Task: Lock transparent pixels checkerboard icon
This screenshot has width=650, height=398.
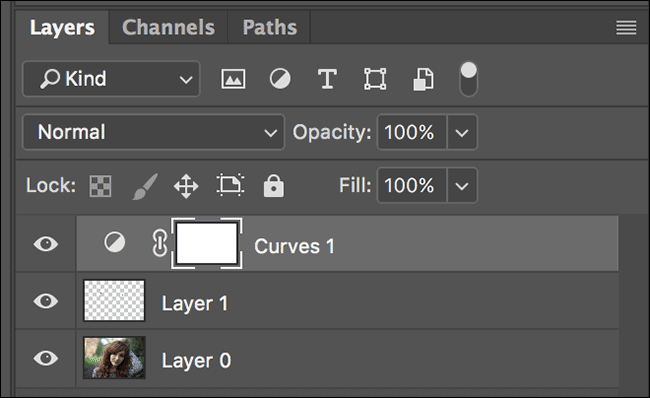Action: point(100,186)
